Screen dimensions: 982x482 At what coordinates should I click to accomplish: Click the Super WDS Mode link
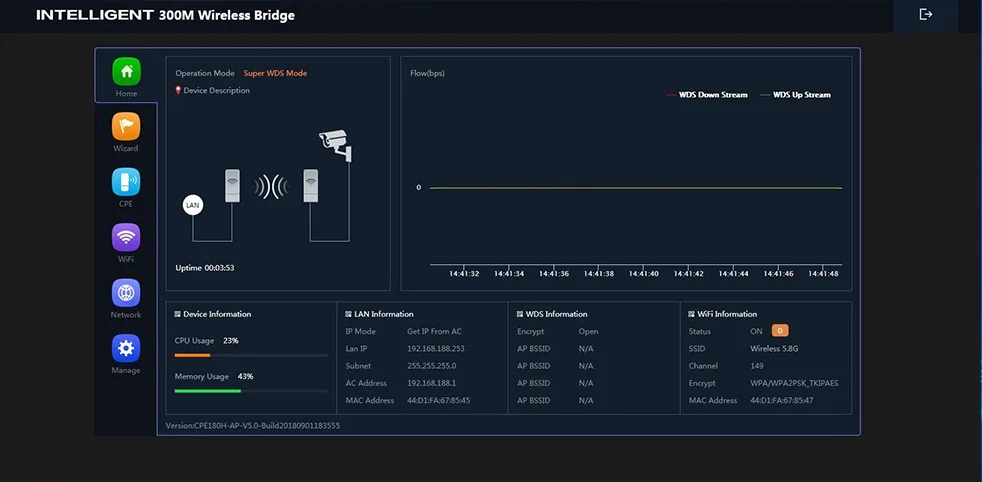[x=276, y=73]
